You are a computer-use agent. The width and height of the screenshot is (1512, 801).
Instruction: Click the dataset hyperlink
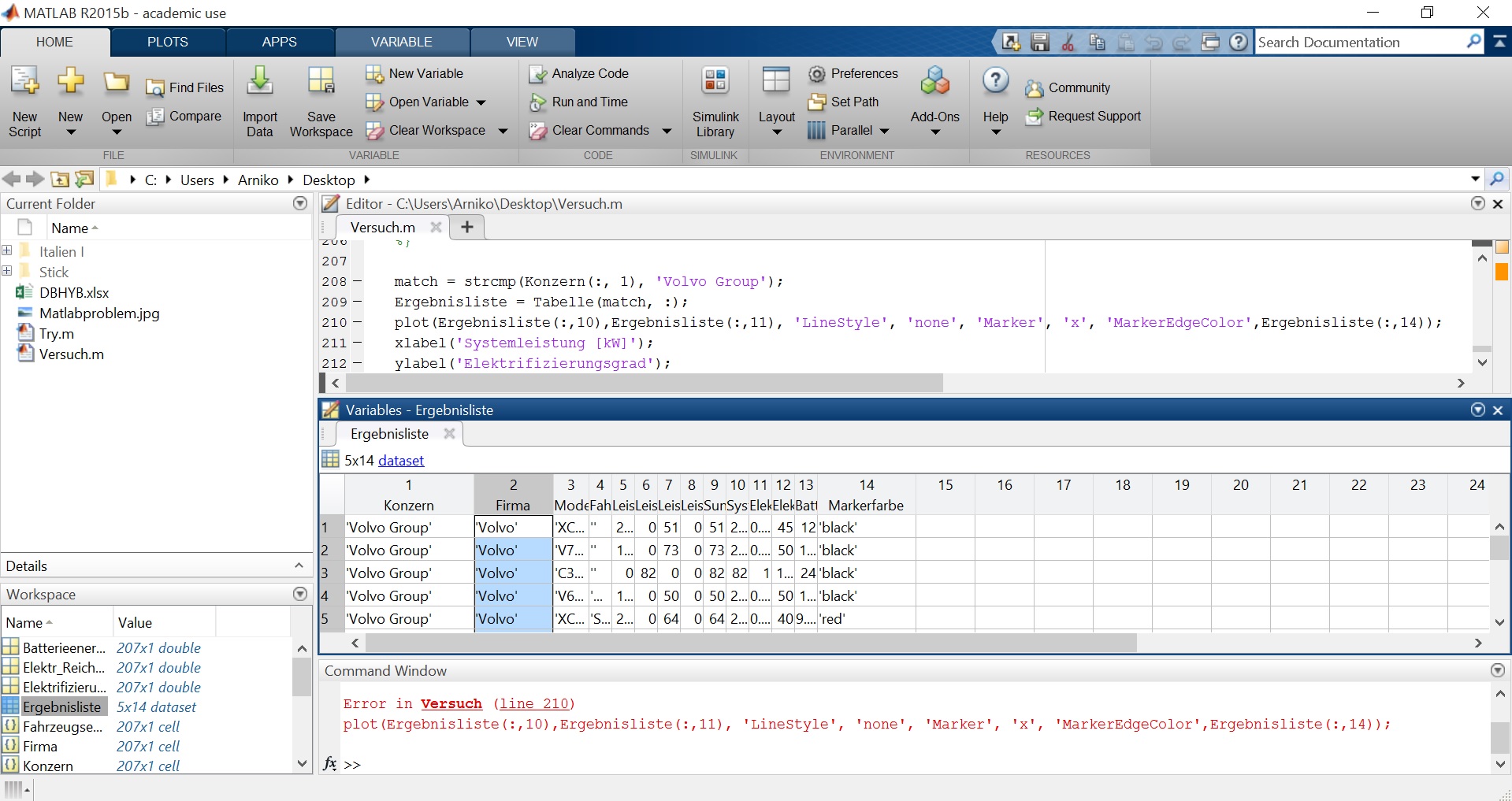point(400,461)
